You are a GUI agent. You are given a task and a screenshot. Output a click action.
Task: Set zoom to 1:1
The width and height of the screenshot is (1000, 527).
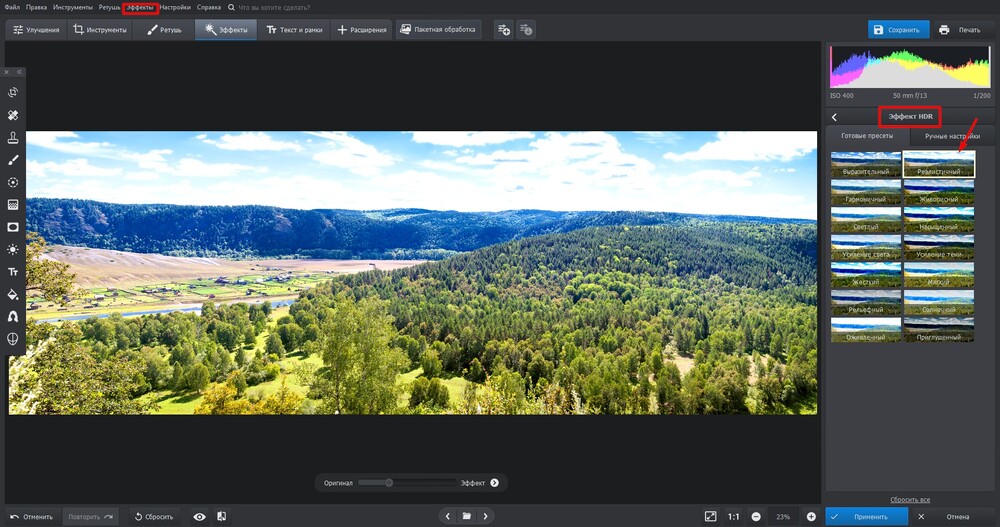pyautogui.click(x=733, y=517)
